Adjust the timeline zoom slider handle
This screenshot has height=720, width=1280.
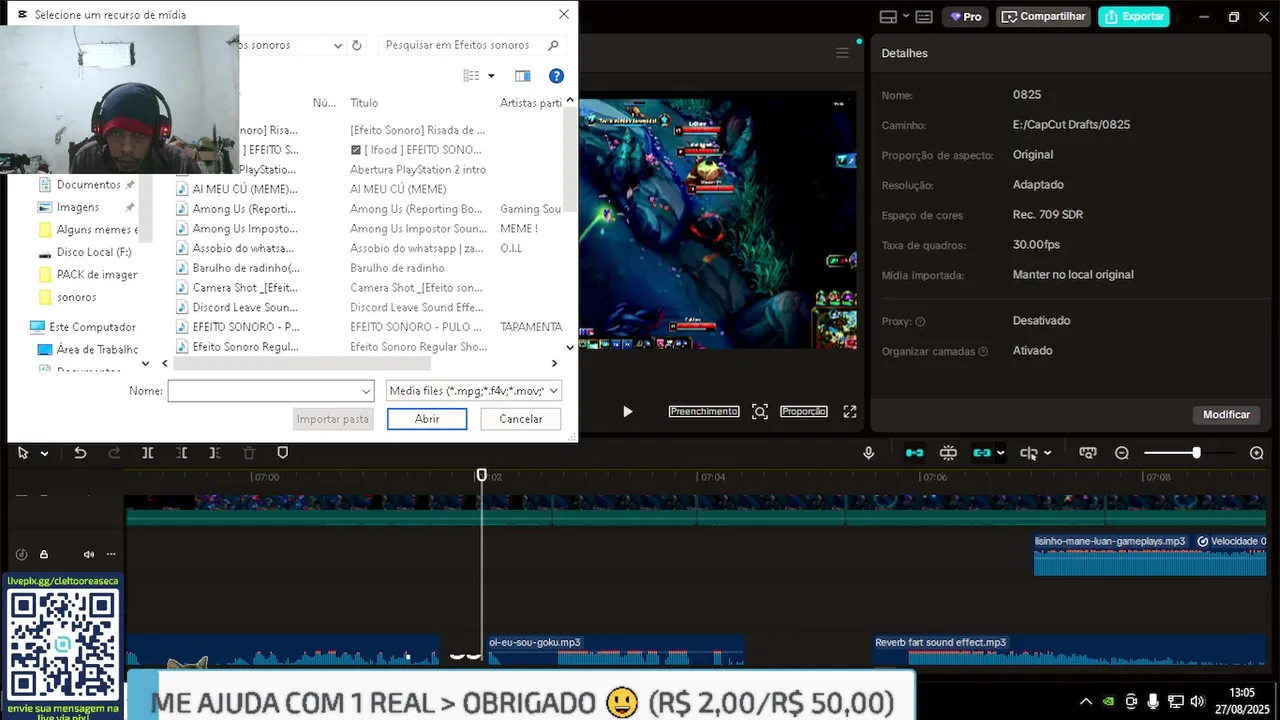click(1196, 453)
